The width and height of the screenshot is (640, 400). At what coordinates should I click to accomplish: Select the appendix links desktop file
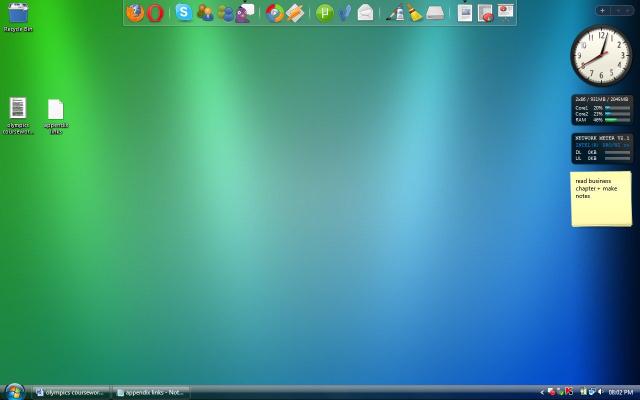pyautogui.click(x=56, y=117)
